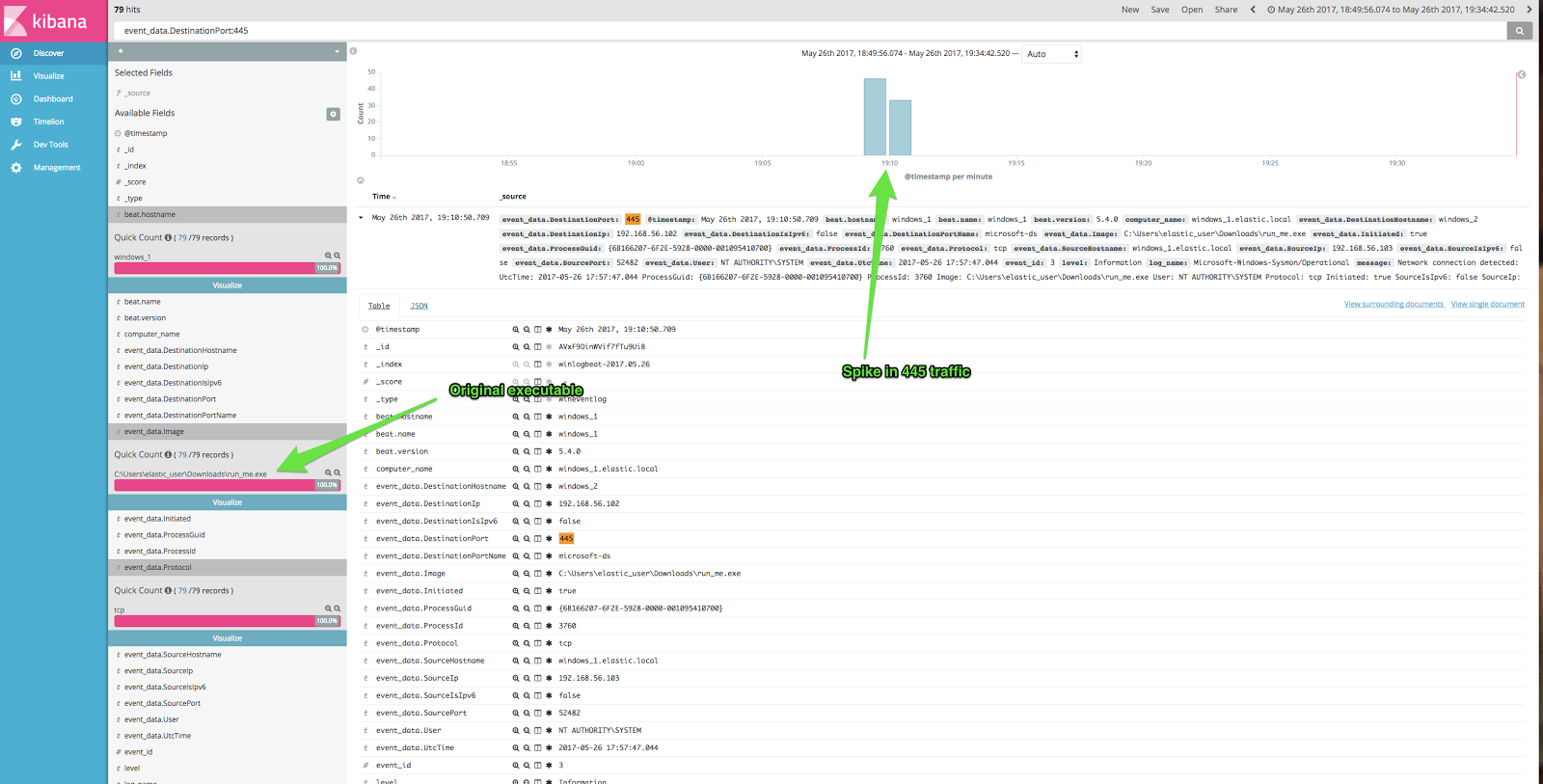Click Share in the top menu

coord(1226,10)
